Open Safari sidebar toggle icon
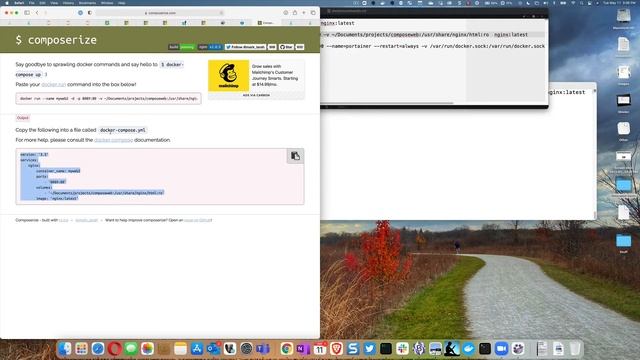The image size is (640, 360). click(27, 13)
